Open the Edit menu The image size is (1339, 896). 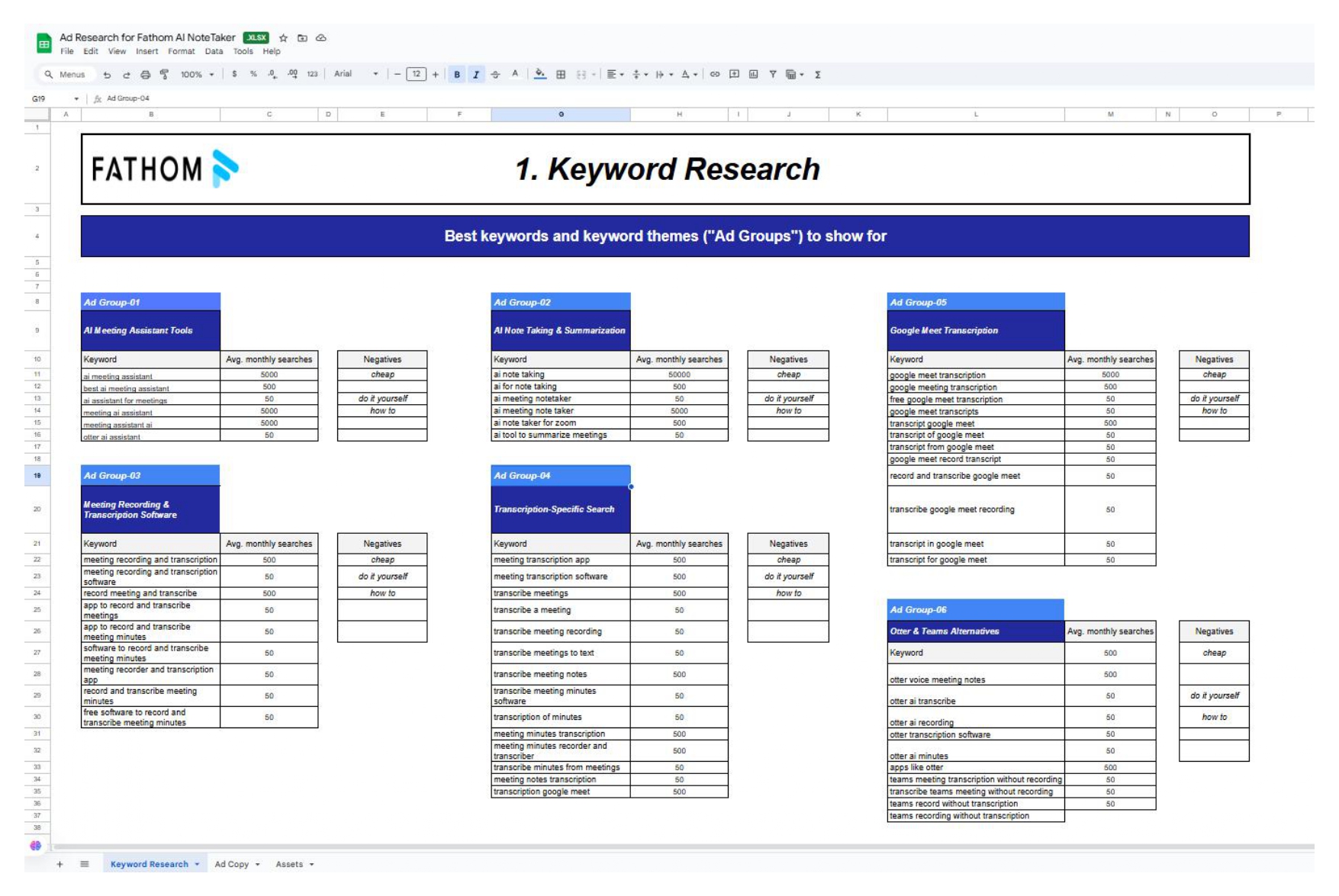point(91,52)
